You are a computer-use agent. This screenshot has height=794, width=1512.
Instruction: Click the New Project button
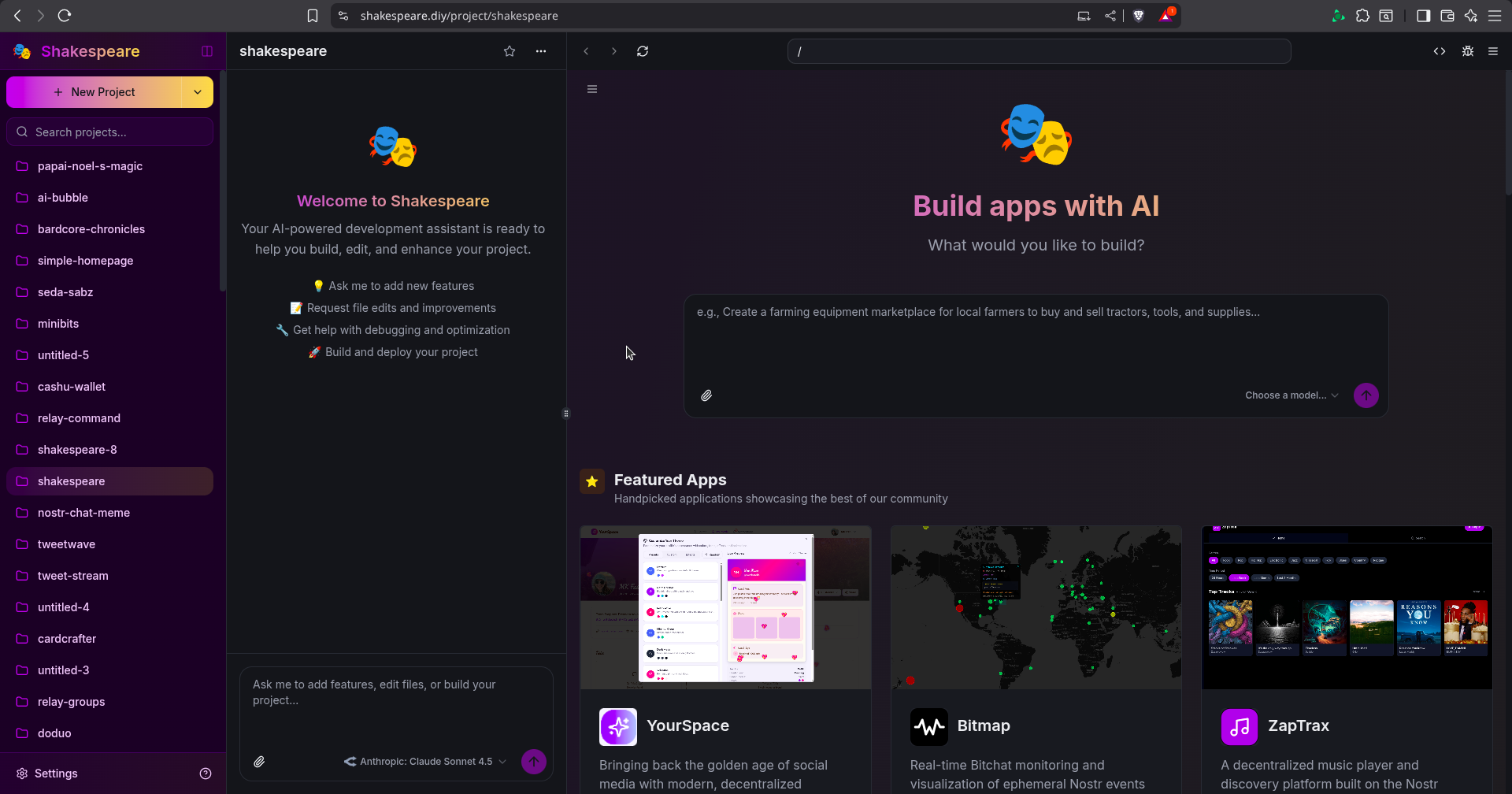(94, 92)
